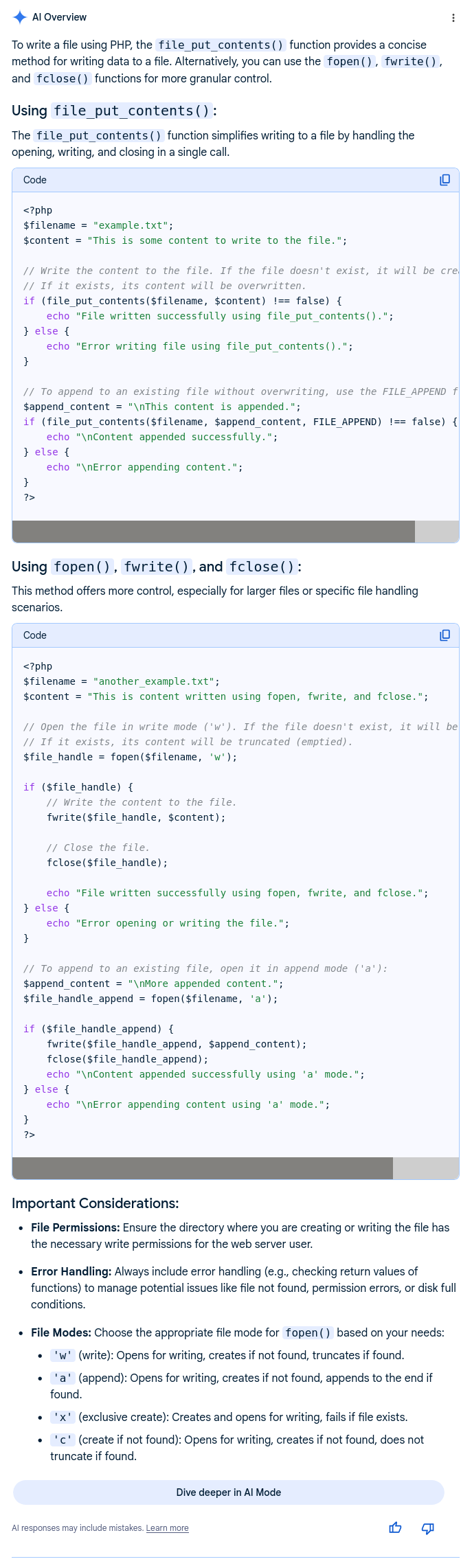Click the 'Important Considerations:' heading
472x1568 pixels.
coord(95,1203)
